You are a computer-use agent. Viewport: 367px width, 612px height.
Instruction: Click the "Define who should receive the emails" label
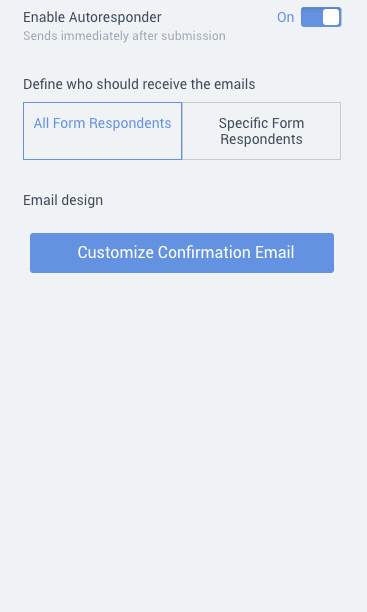(139, 84)
